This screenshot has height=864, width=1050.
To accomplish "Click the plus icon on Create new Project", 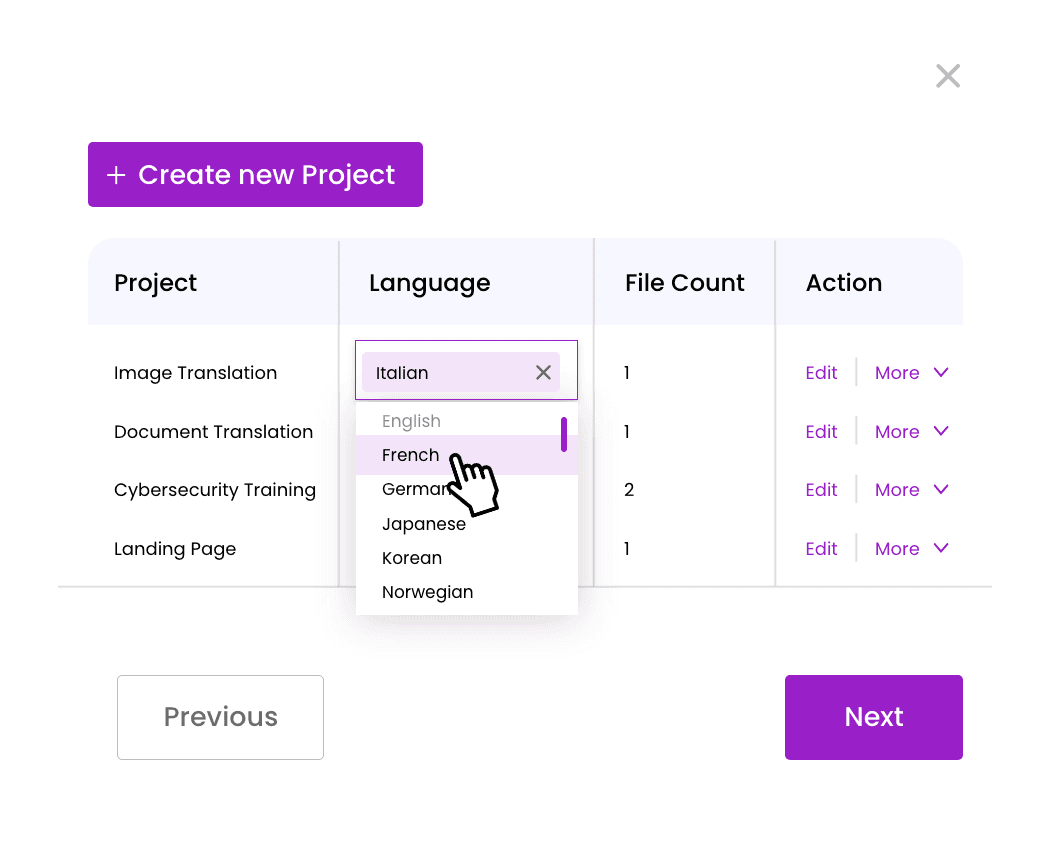I will pyautogui.click(x=117, y=174).
